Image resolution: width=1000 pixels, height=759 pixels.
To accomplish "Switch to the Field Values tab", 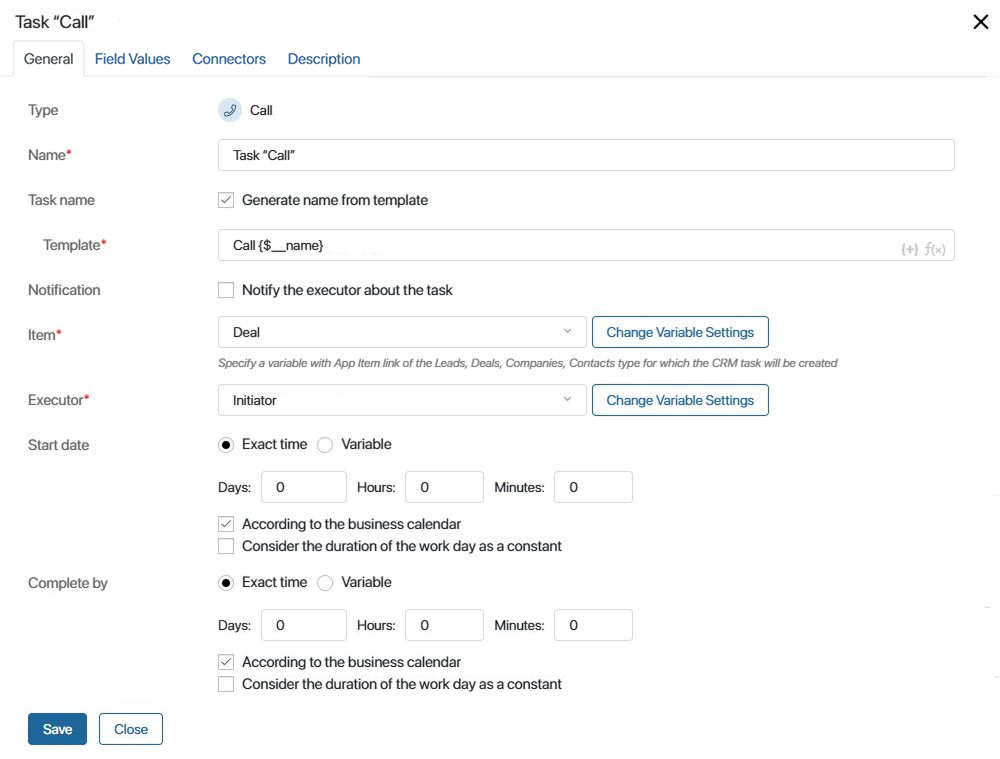I will (x=133, y=59).
